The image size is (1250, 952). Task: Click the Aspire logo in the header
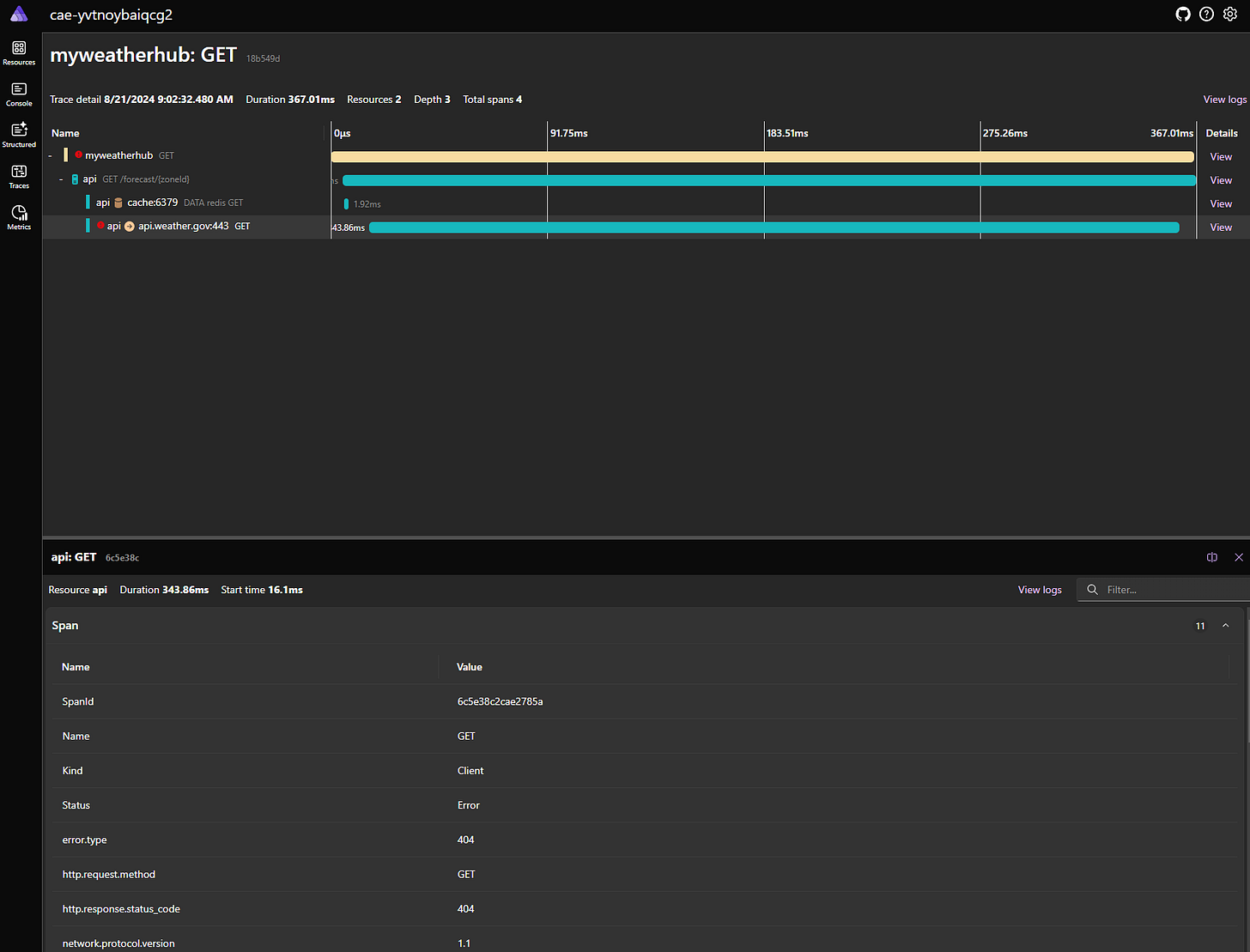18,14
